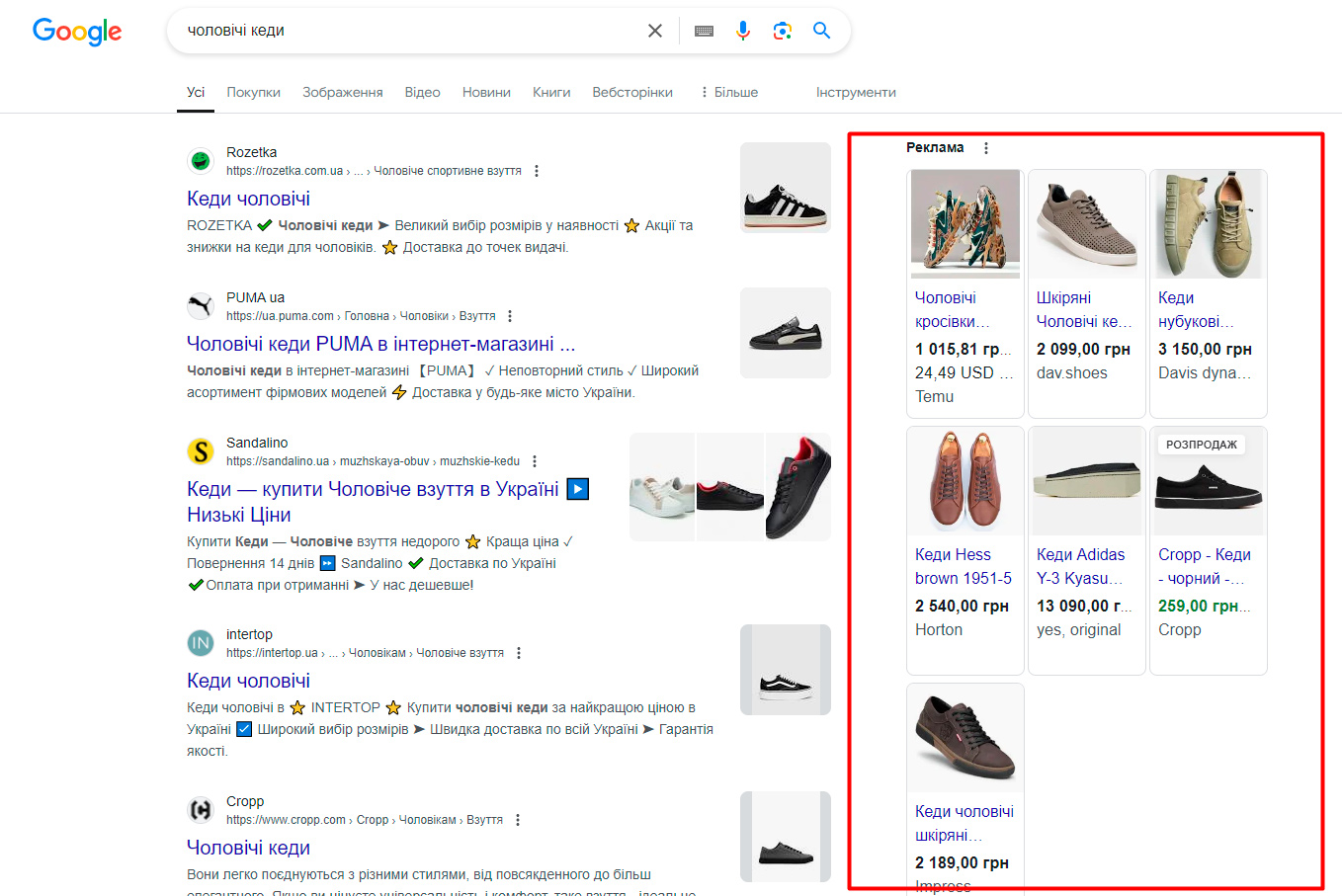Image resolution: width=1342 pixels, height=896 pixels.
Task: Switch to Покупки tab
Action: point(254,92)
